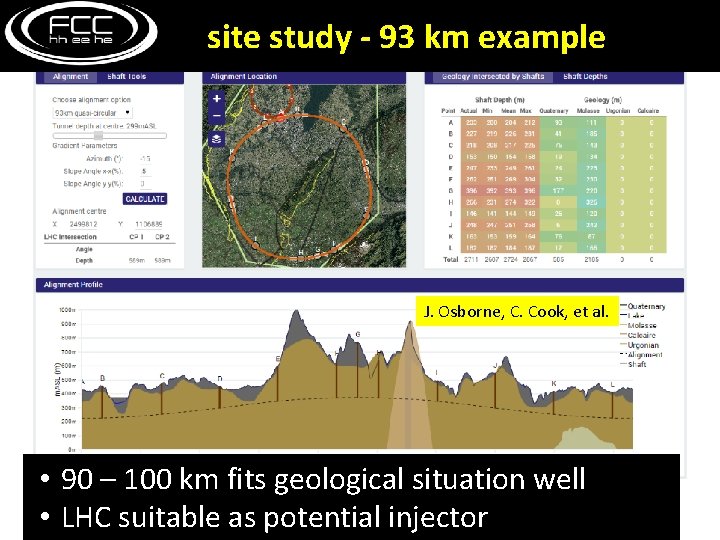The height and width of the screenshot is (540, 720).
Task: Toggle Urgonian legend entry in profile
Action: (x=640, y=345)
